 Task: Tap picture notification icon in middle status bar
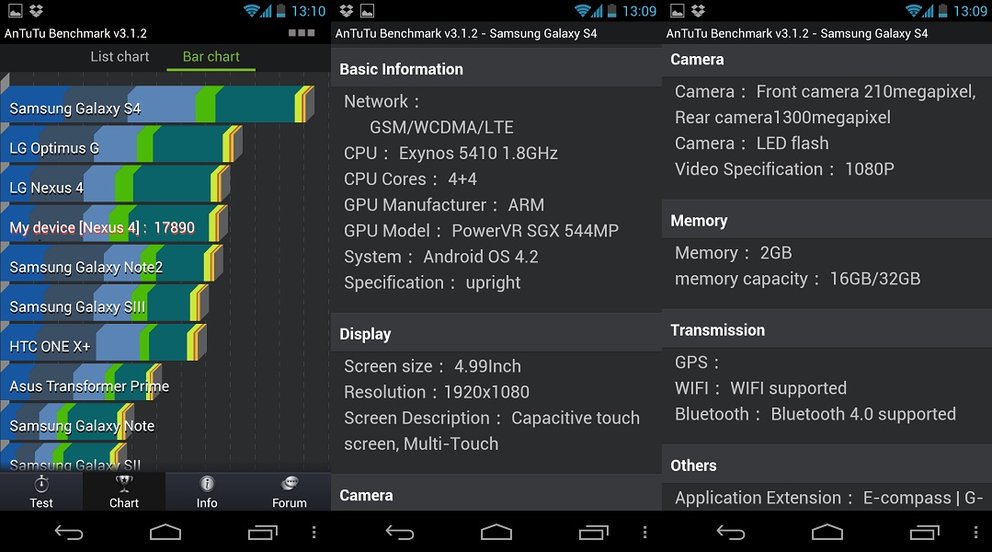[x=367, y=11]
